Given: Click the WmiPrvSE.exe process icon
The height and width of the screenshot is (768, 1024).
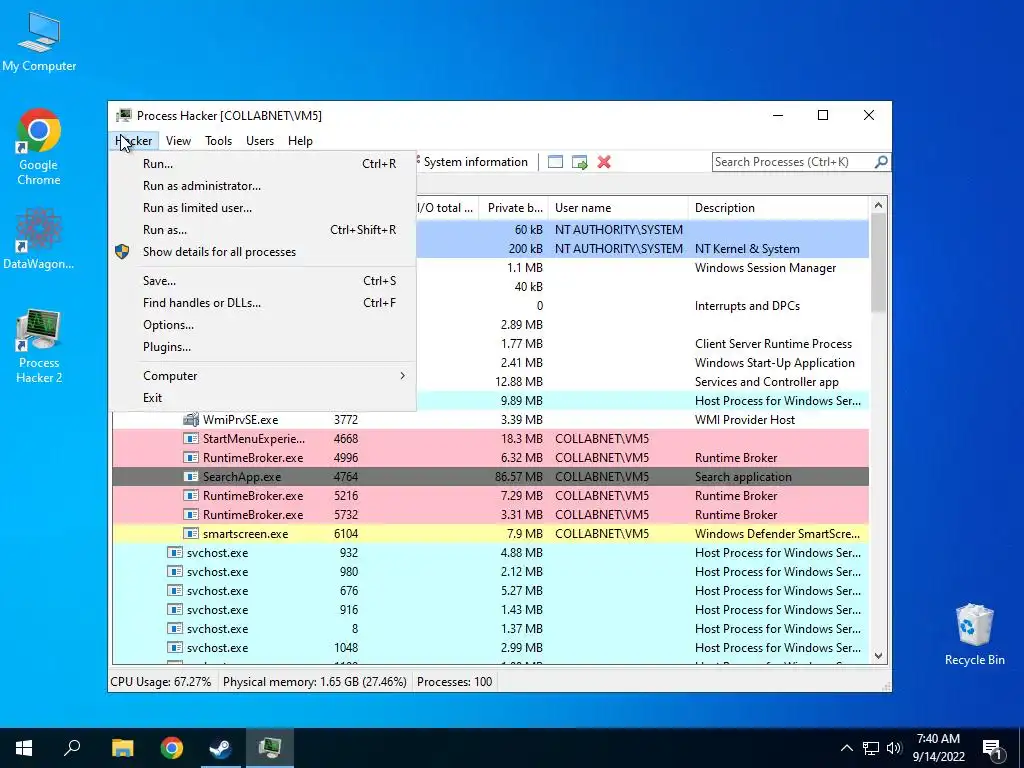Looking at the screenshot, I should click(191, 419).
